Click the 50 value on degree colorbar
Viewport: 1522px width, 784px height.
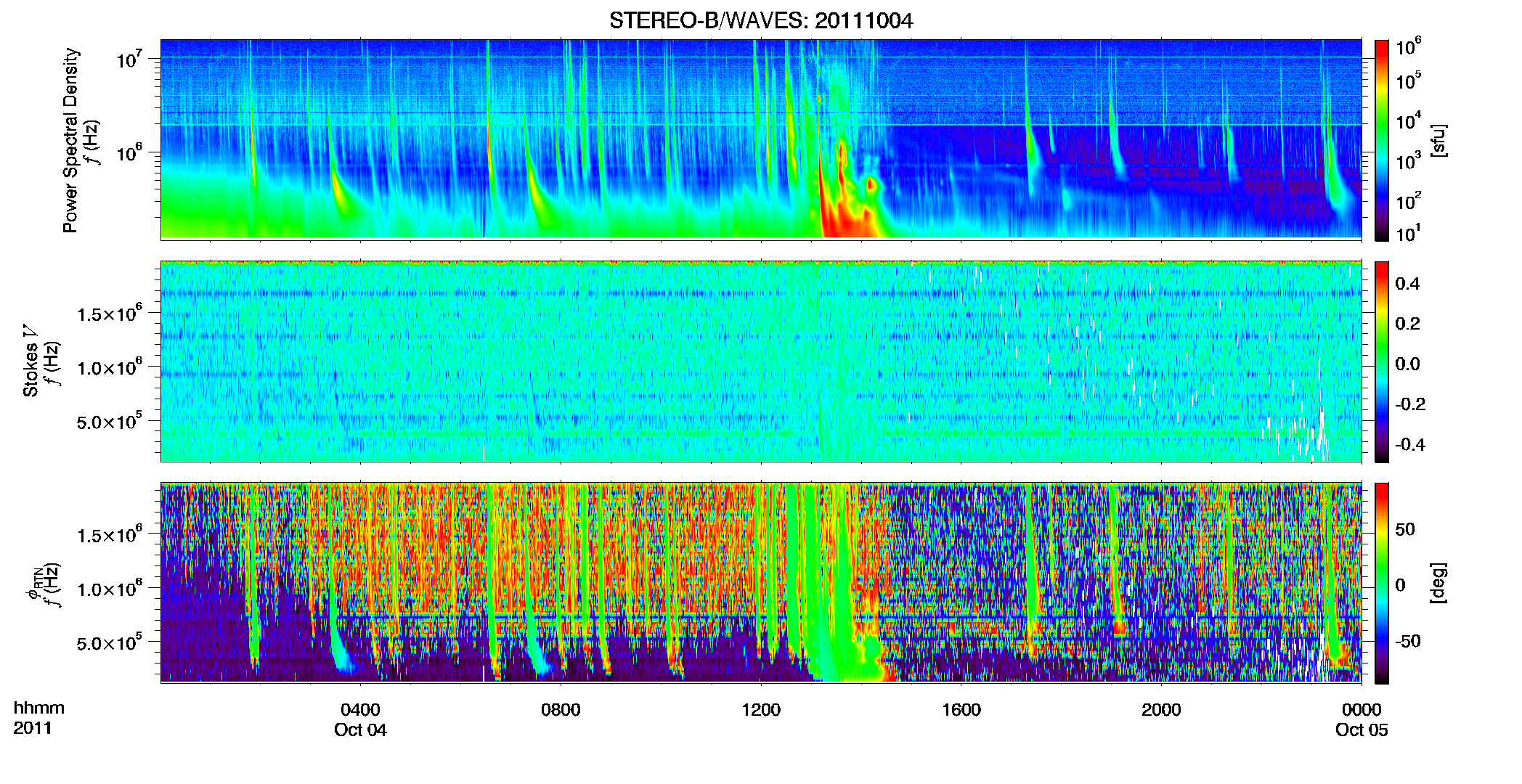(x=1405, y=530)
